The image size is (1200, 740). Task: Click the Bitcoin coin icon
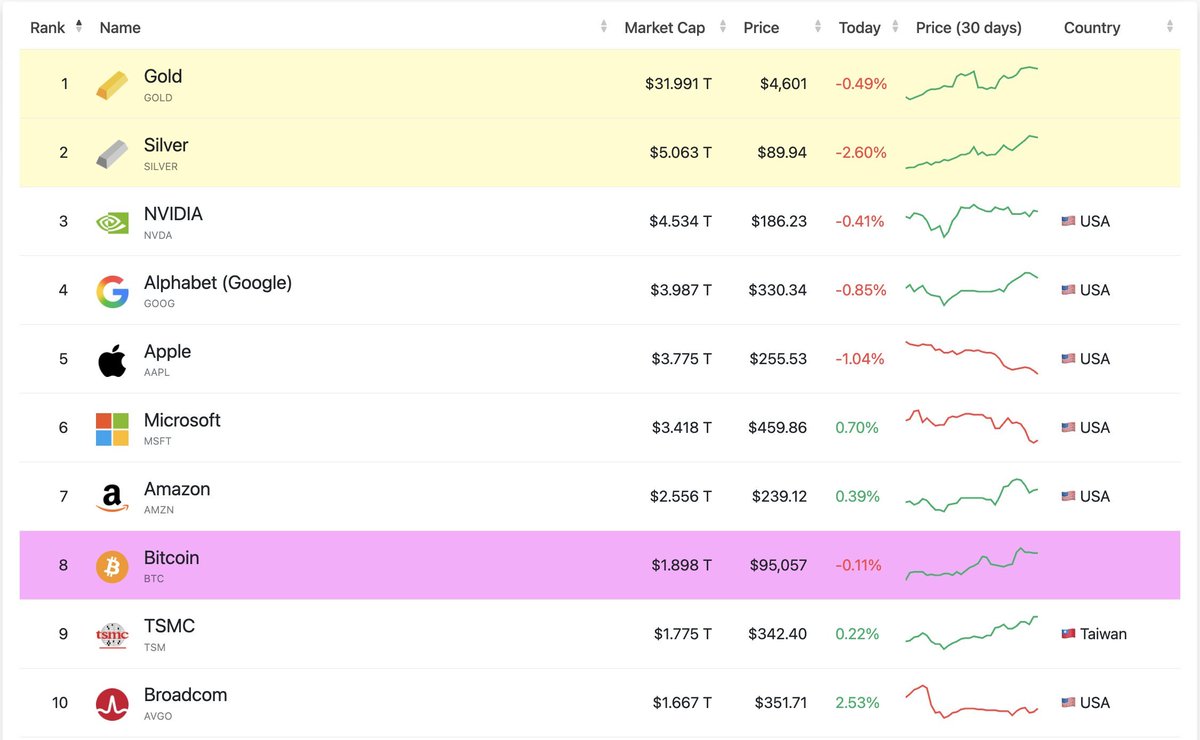111,564
